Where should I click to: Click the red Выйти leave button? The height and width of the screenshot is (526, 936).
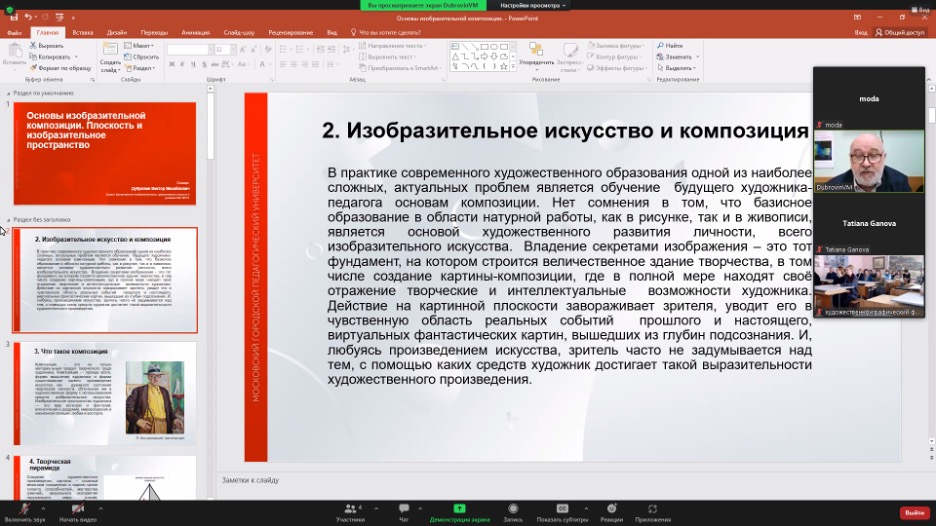pyautogui.click(x=914, y=512)
